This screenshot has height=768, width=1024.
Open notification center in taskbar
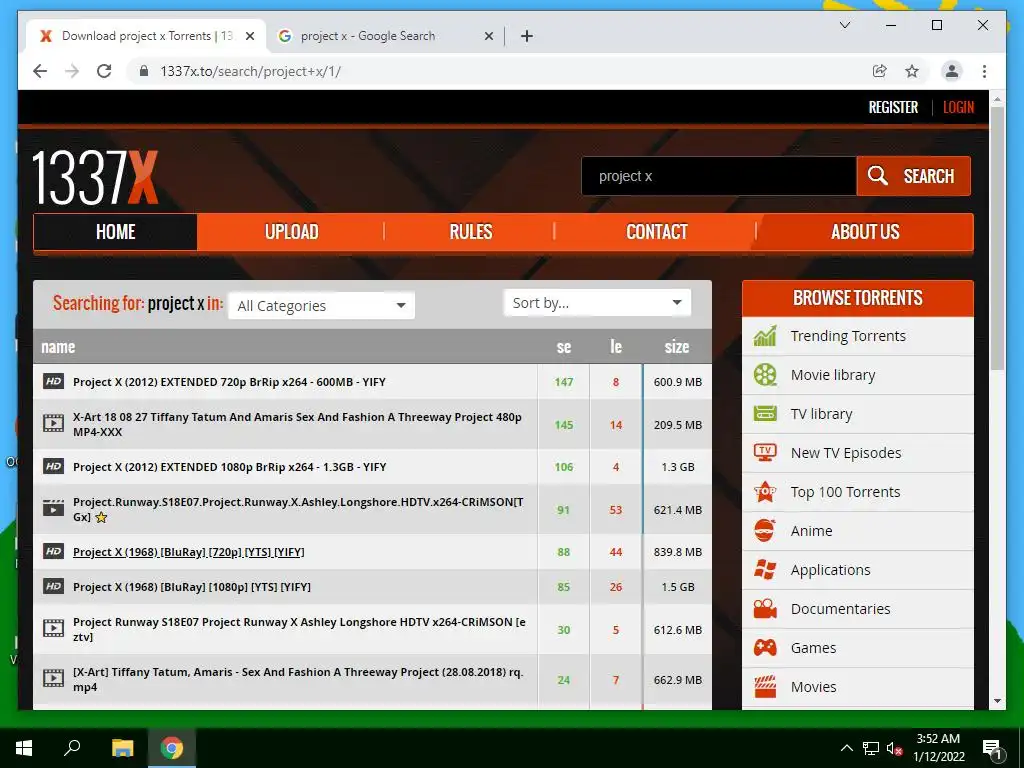tap(993, 748)
